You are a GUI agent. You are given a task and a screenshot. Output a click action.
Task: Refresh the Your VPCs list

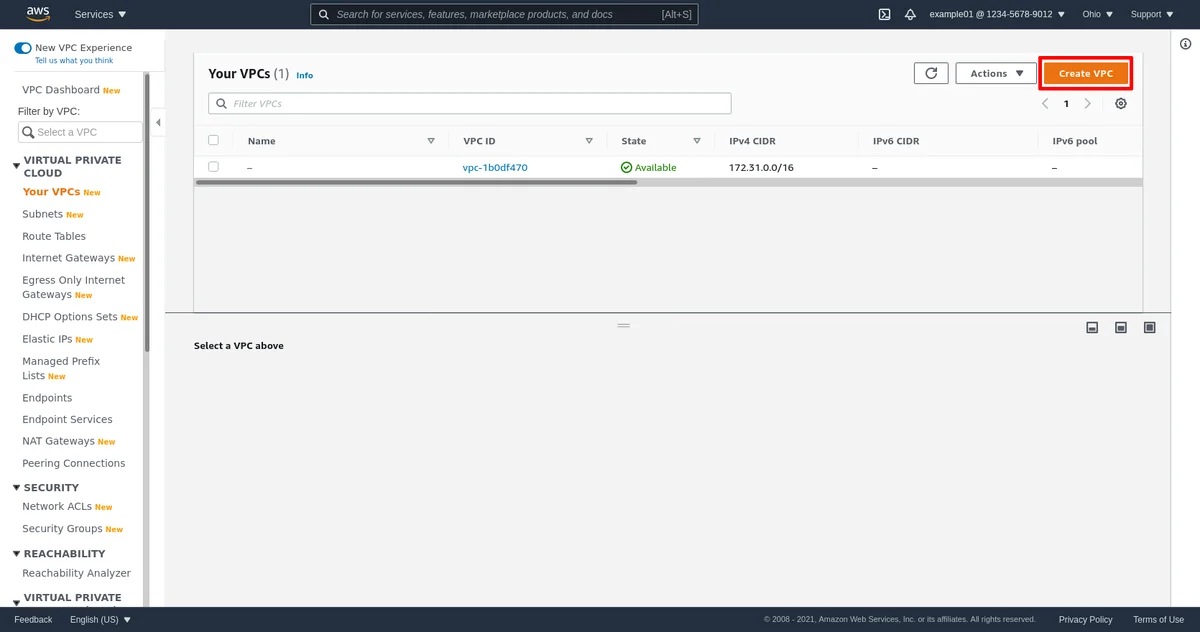930,72
